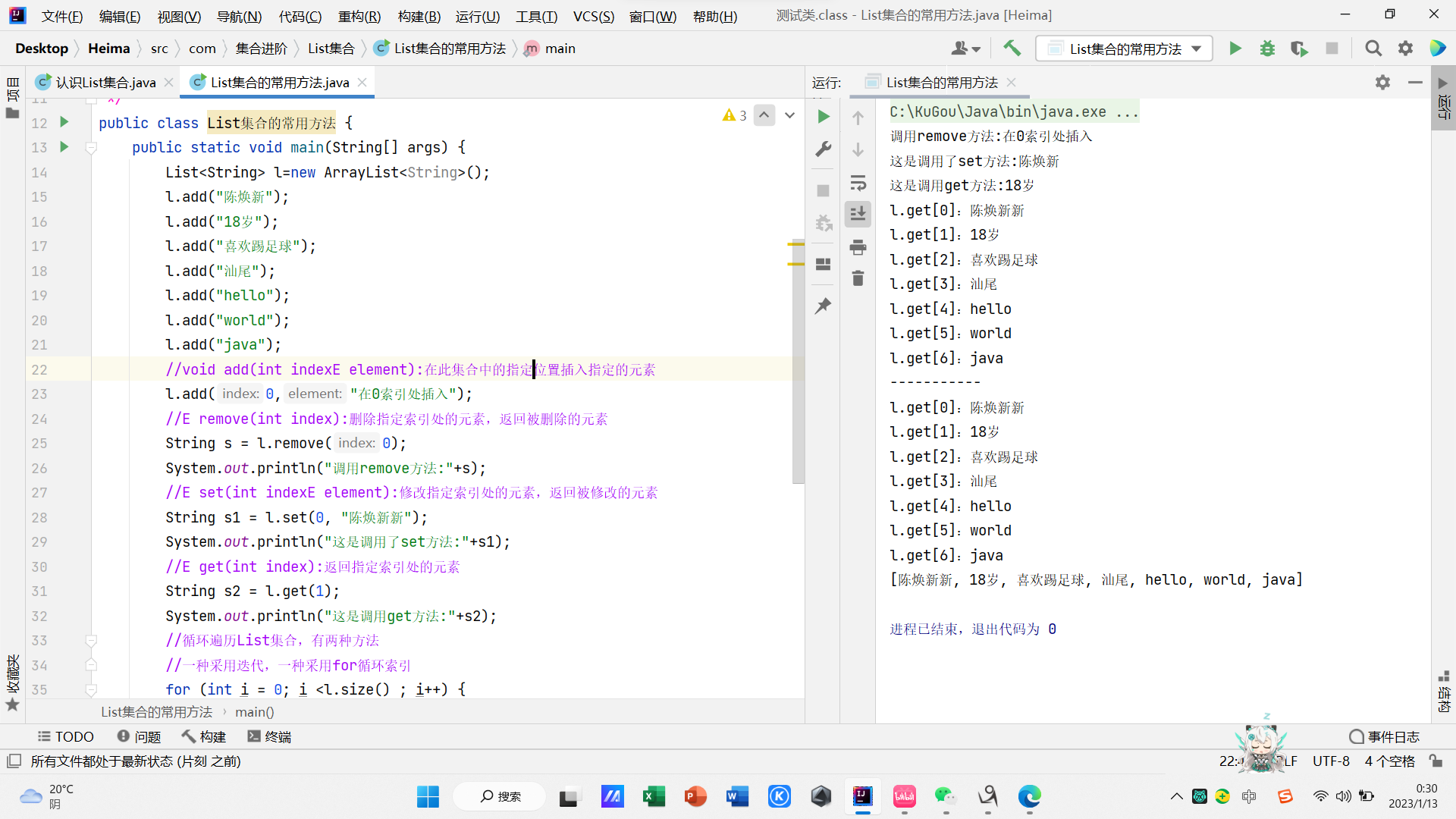Open the 终端 terminal tool window
Image resolution: width=1456 pixels, height=819 pixels.
[269, 736]
